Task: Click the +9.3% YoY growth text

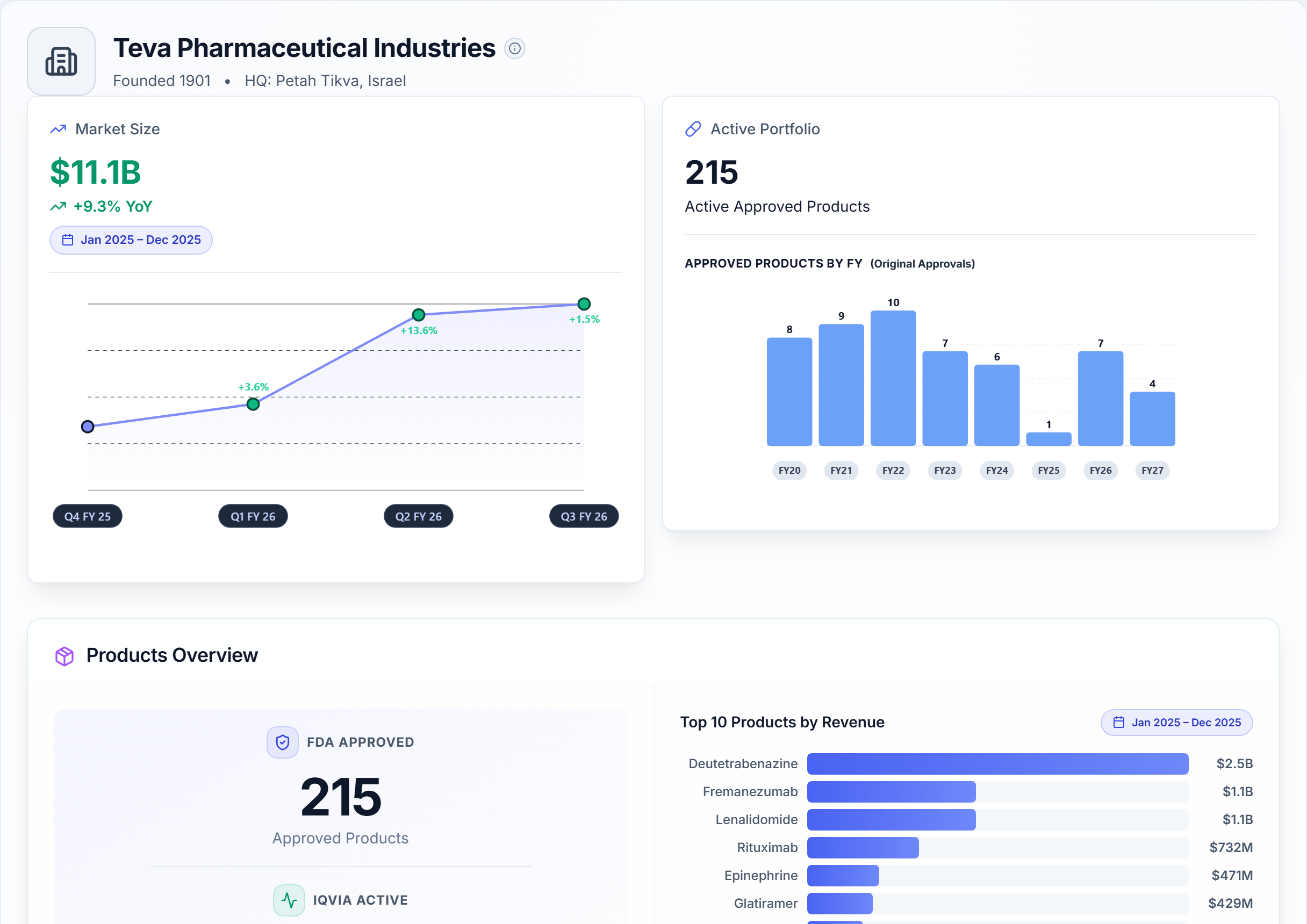Action: coord(113,206)
